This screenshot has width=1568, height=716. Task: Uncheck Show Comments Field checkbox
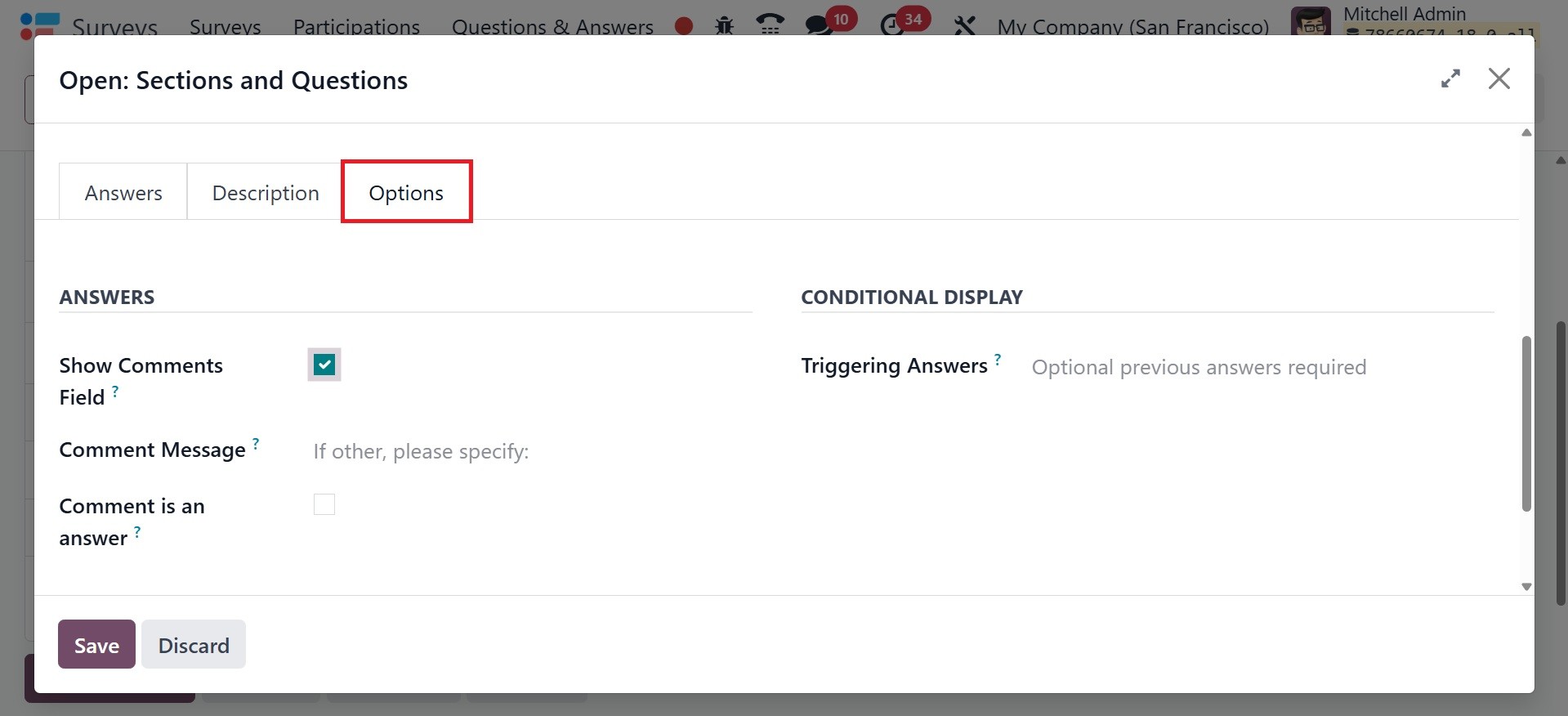324,365
